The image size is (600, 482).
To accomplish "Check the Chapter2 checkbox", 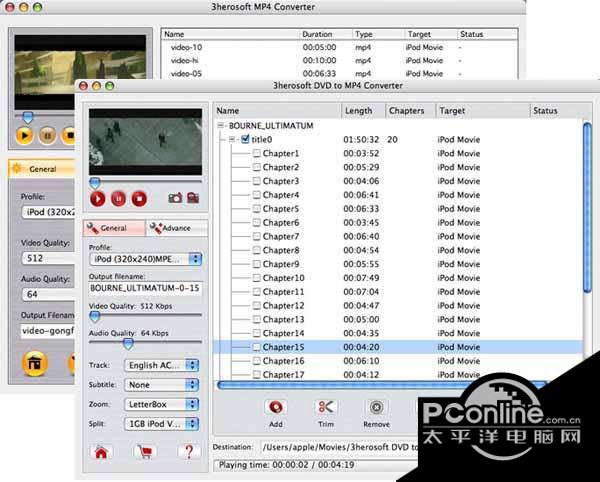I will tap(256, 167).
